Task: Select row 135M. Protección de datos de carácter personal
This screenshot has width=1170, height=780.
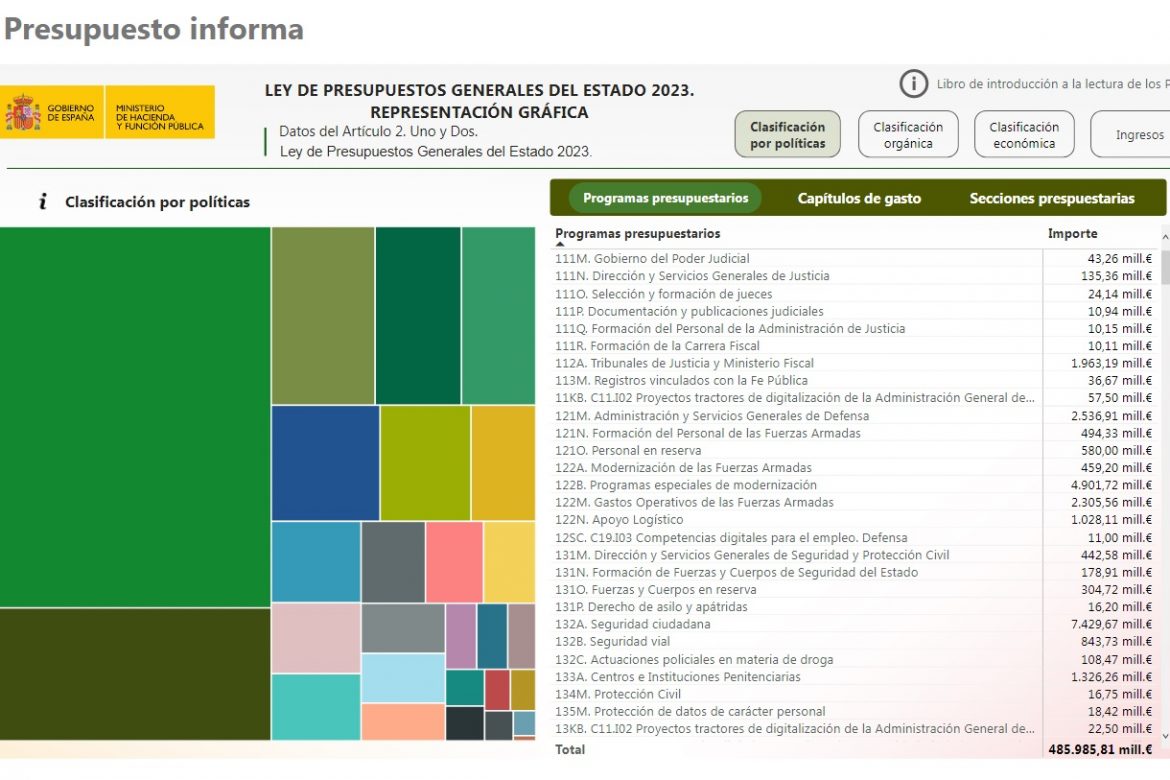Action: pyautogui.click(x=855, y=711)
